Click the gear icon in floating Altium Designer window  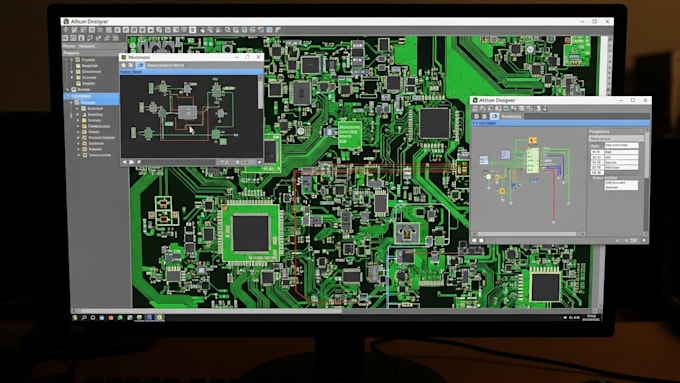tap(476, 116)
